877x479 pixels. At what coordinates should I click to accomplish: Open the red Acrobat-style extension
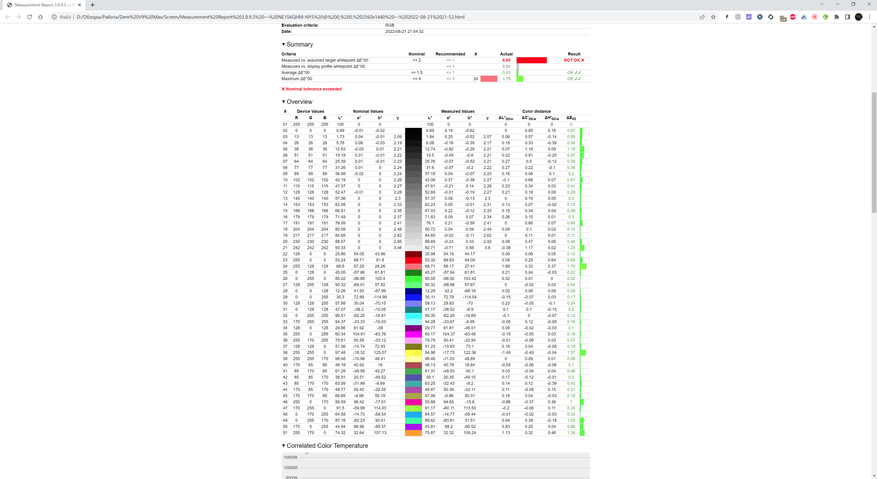coord(814,17)
